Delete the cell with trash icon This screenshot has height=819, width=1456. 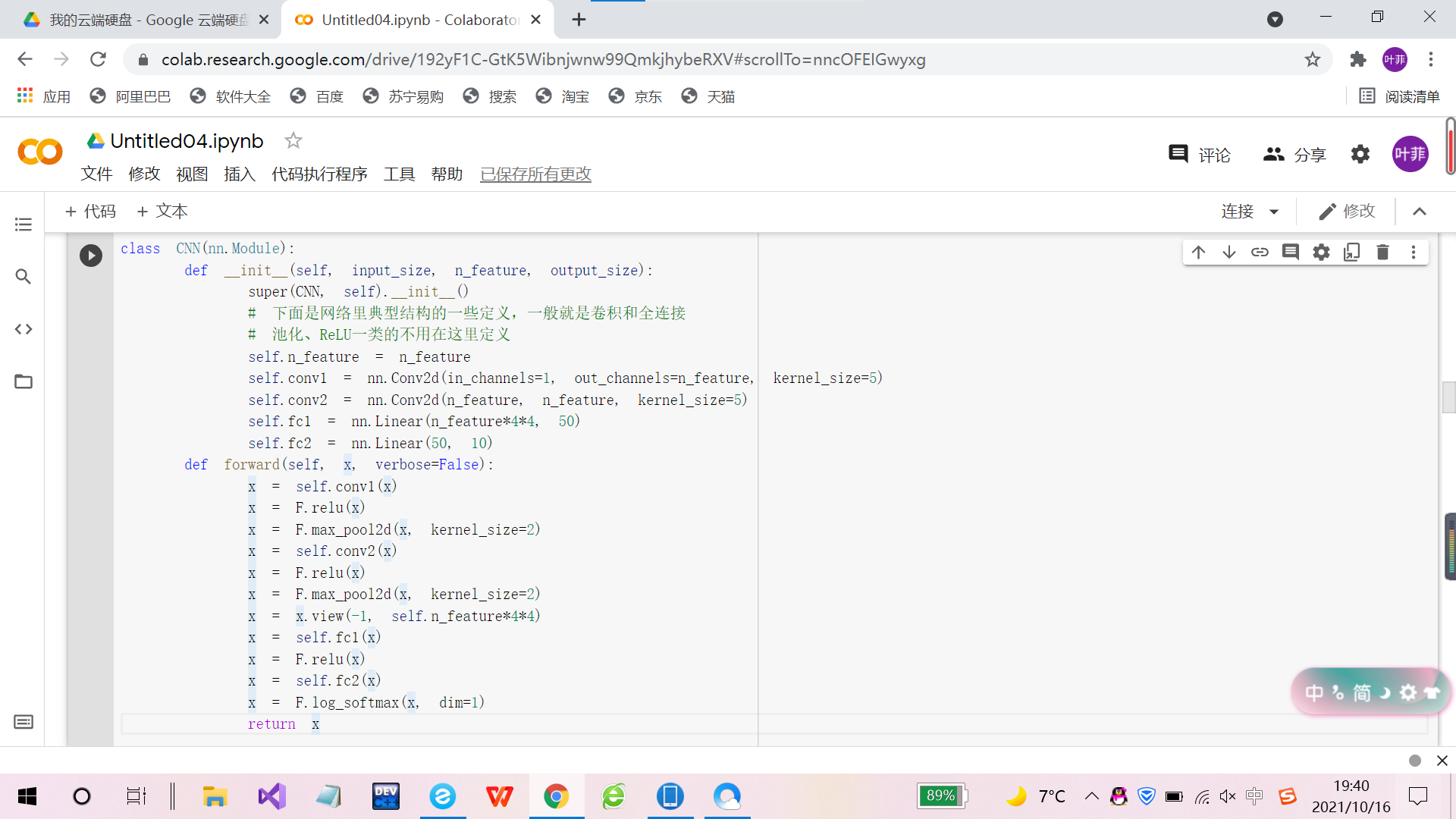coord(1382,253)
